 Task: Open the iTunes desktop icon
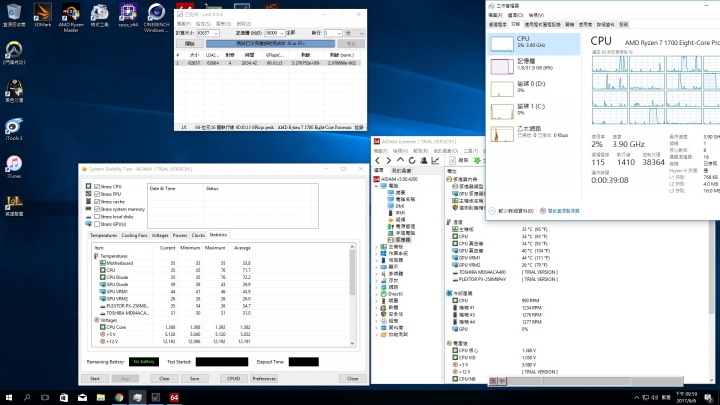click(x=14, y=167)
